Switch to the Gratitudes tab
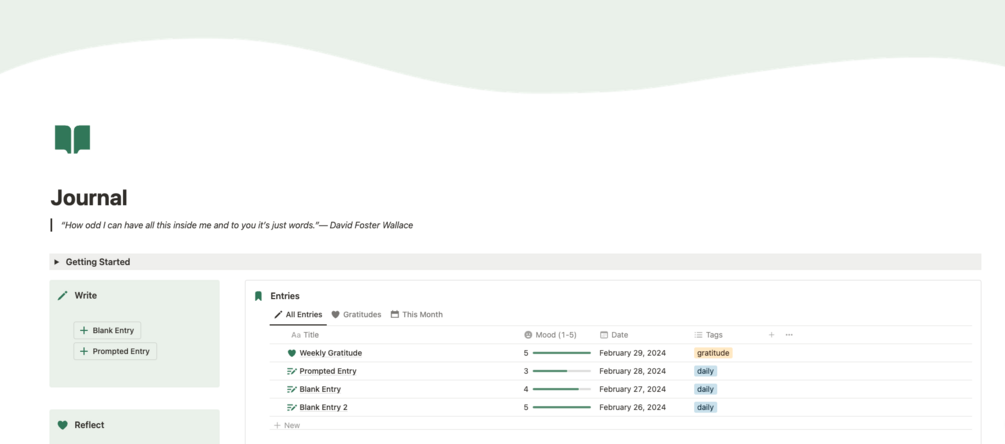This screenshot has width=1005, height=444. click(356, 315)
